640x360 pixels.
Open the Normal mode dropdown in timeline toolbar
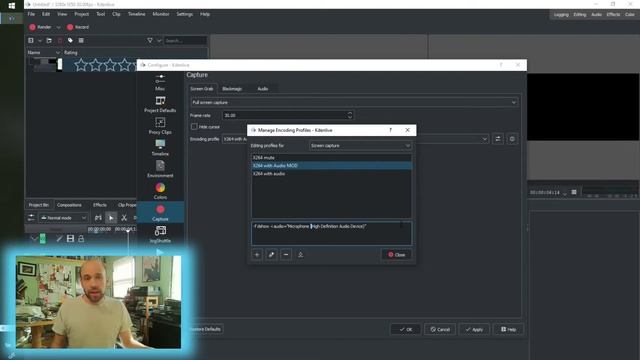pyautogui.click(x=63, y=218)
